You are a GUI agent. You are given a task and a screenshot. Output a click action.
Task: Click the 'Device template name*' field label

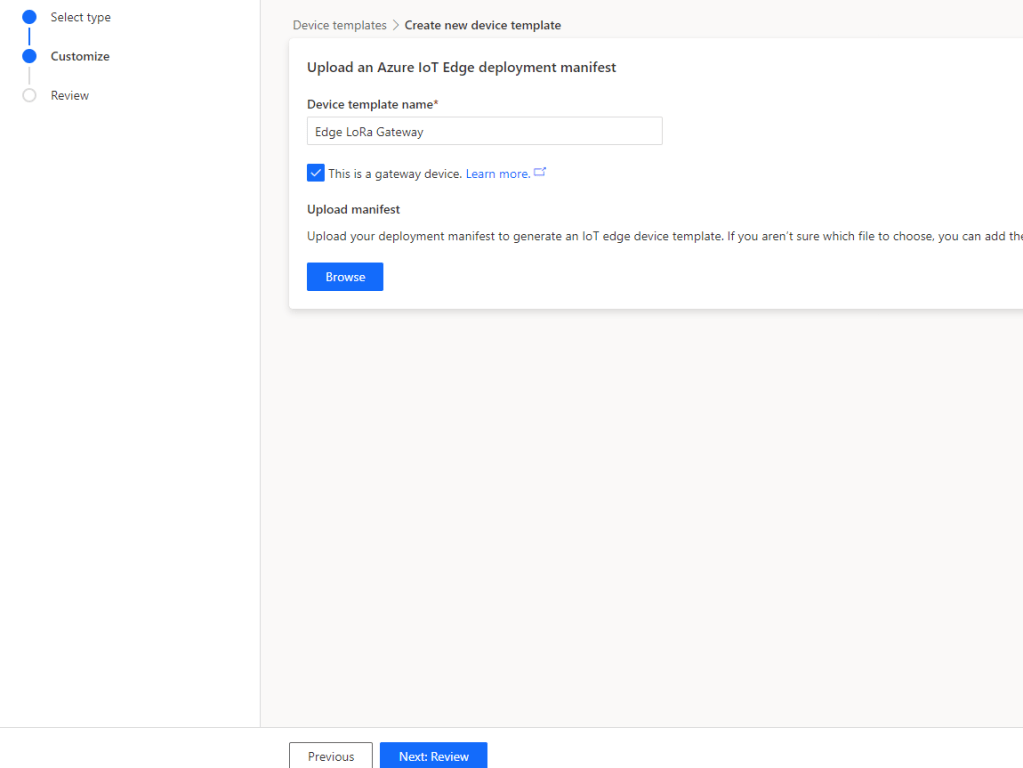(x=373, y=104)
